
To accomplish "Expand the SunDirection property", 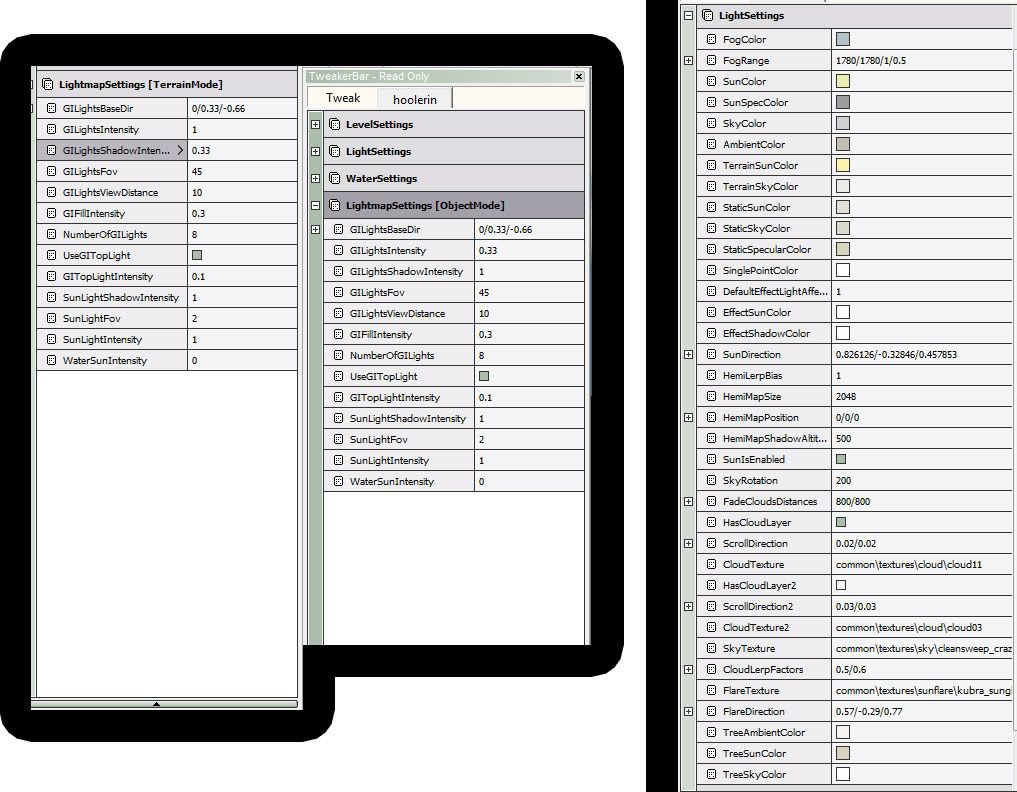I will click(x=688, y=355).
